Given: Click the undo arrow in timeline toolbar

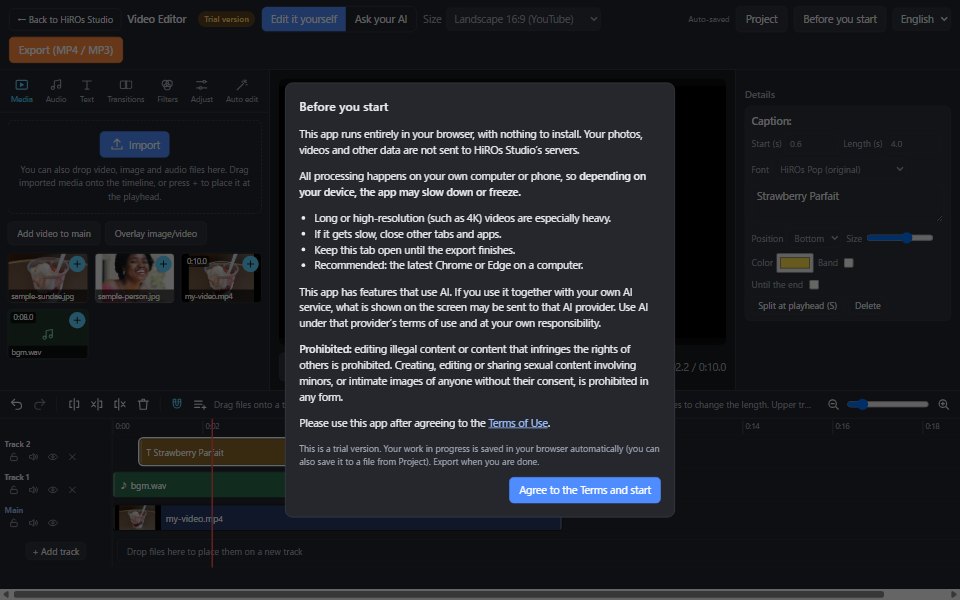Looking at the screenshot, I should 17,404.
